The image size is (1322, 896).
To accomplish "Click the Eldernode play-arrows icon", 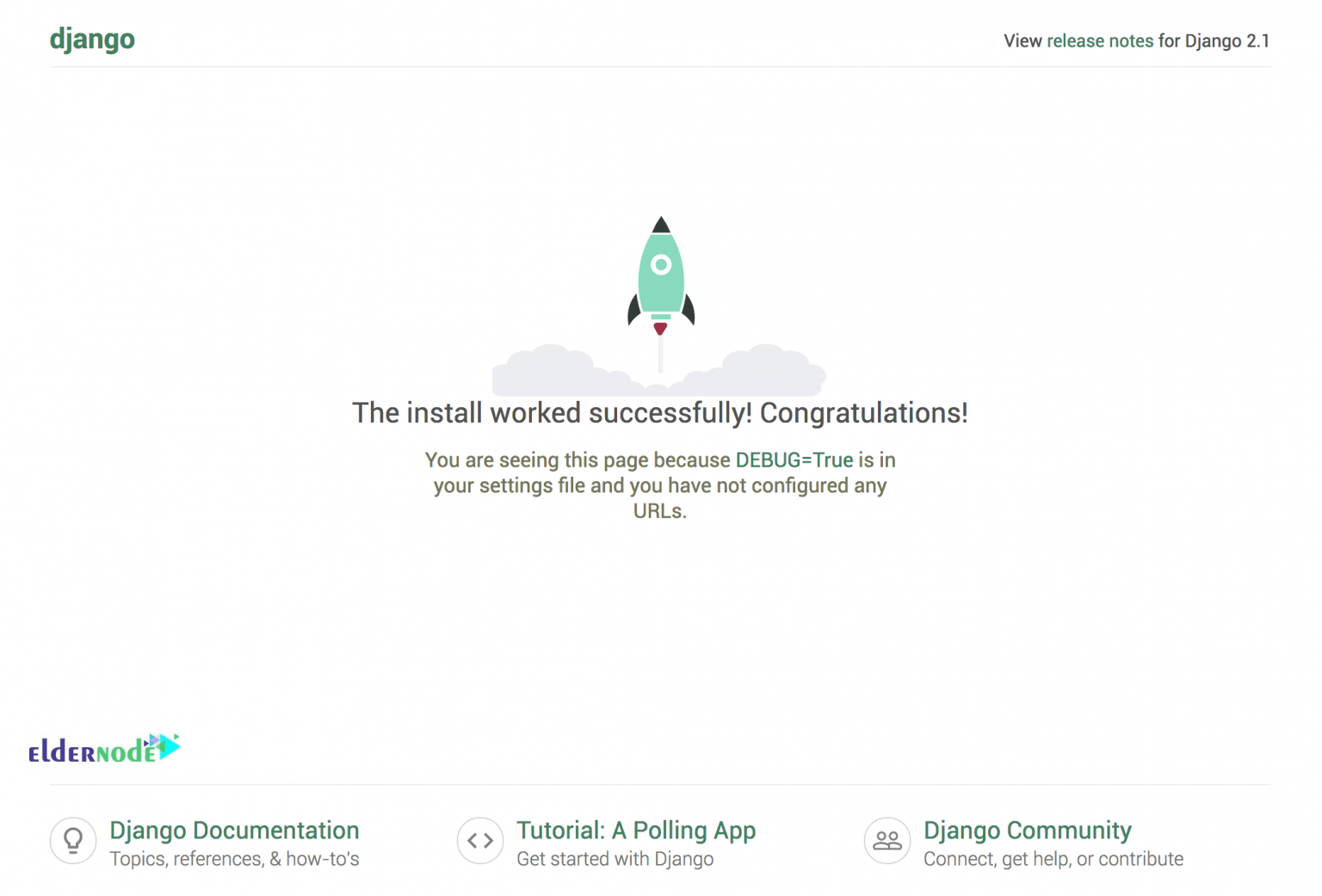I will click(165, 745).
